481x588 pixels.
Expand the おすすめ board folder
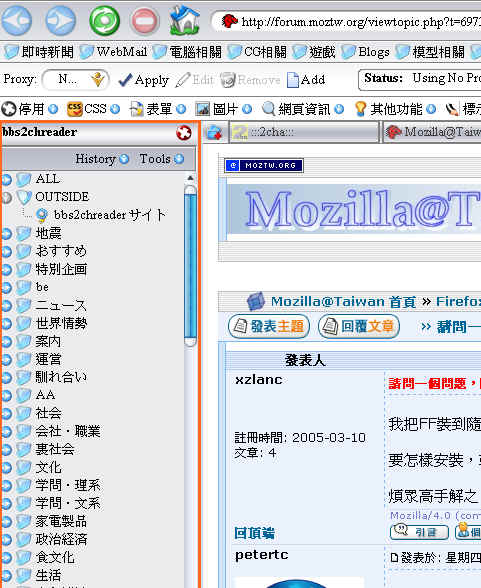point(6,251)
